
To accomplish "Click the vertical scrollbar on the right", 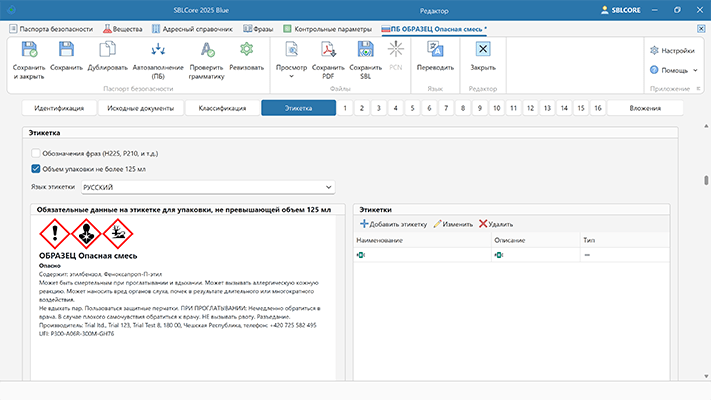I will [x=706, y=180].
